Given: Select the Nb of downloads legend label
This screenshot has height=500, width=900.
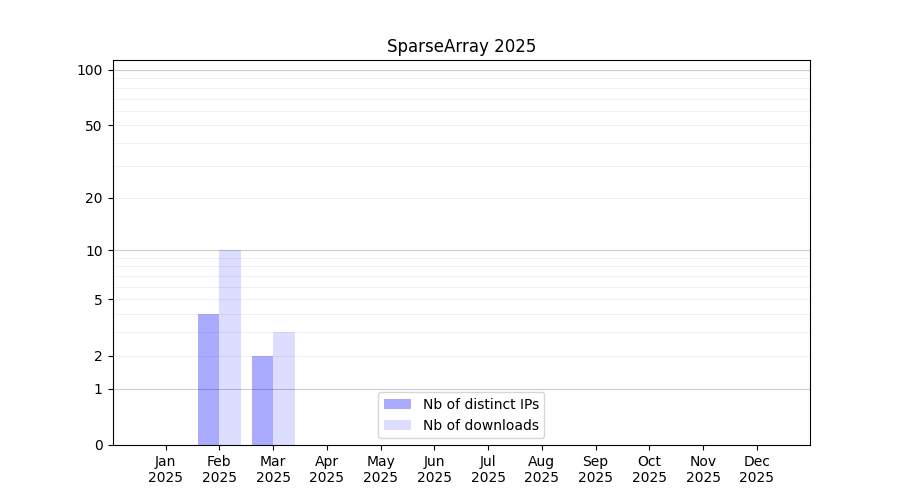Looking at the screenshot, I should point(481,425).
